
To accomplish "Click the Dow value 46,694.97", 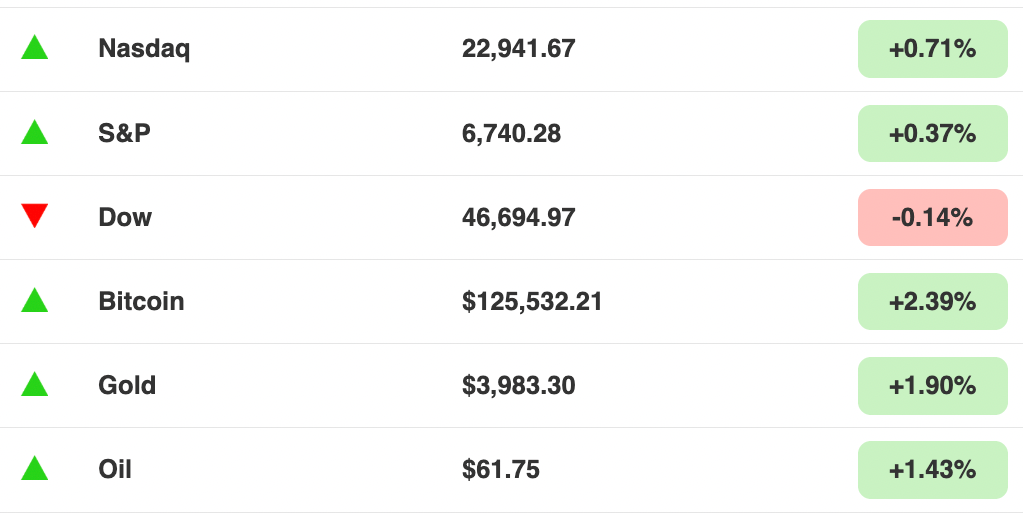I will [x=518, y=217].
